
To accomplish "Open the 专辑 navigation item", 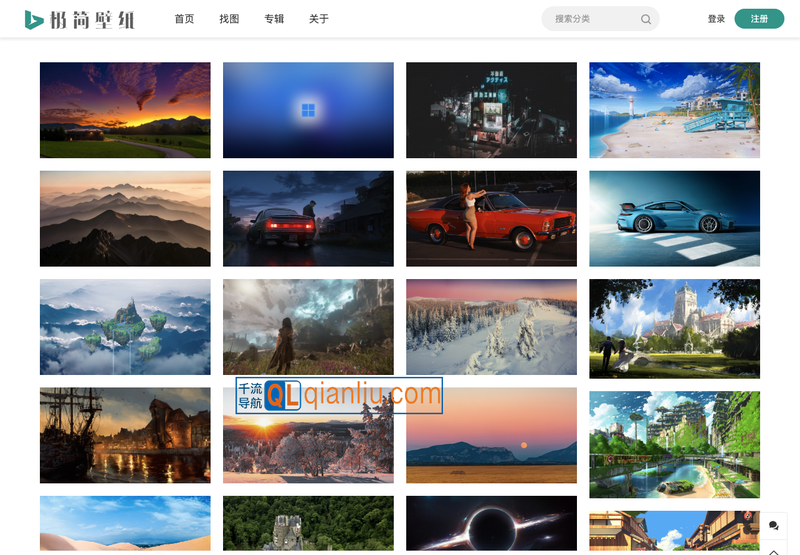I will pos(274,19).
